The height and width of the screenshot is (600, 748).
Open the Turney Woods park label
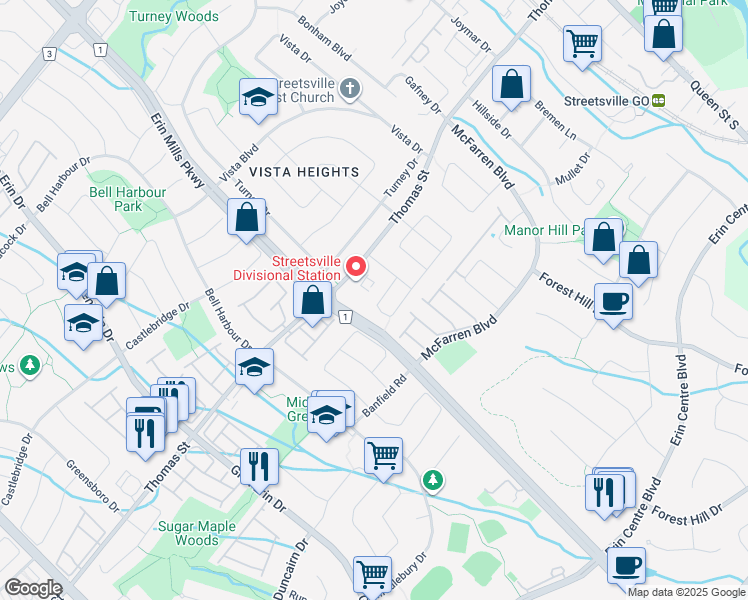[174, 16]
